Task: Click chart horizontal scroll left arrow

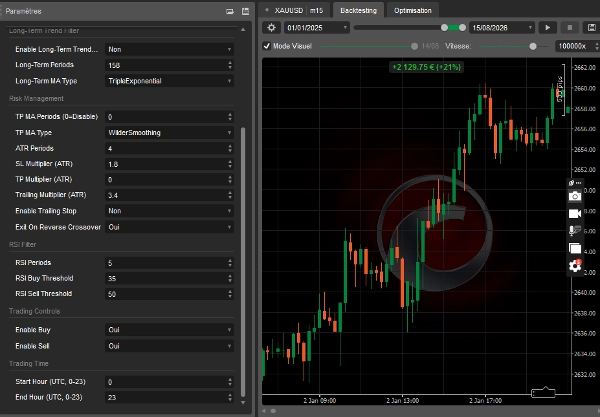Action: pyautogui.click(x=264, y=411)
